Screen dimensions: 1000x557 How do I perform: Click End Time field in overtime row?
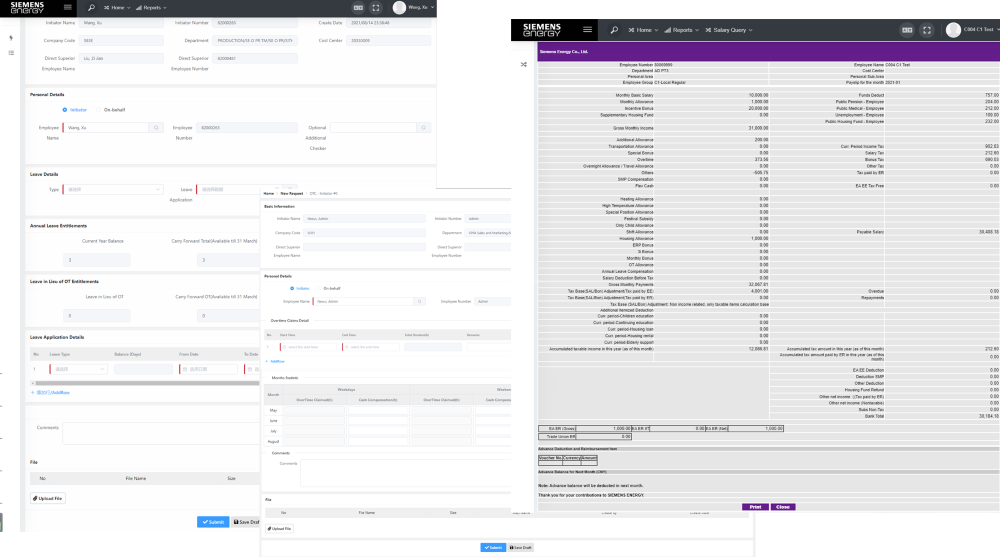[x=371, y=346]
